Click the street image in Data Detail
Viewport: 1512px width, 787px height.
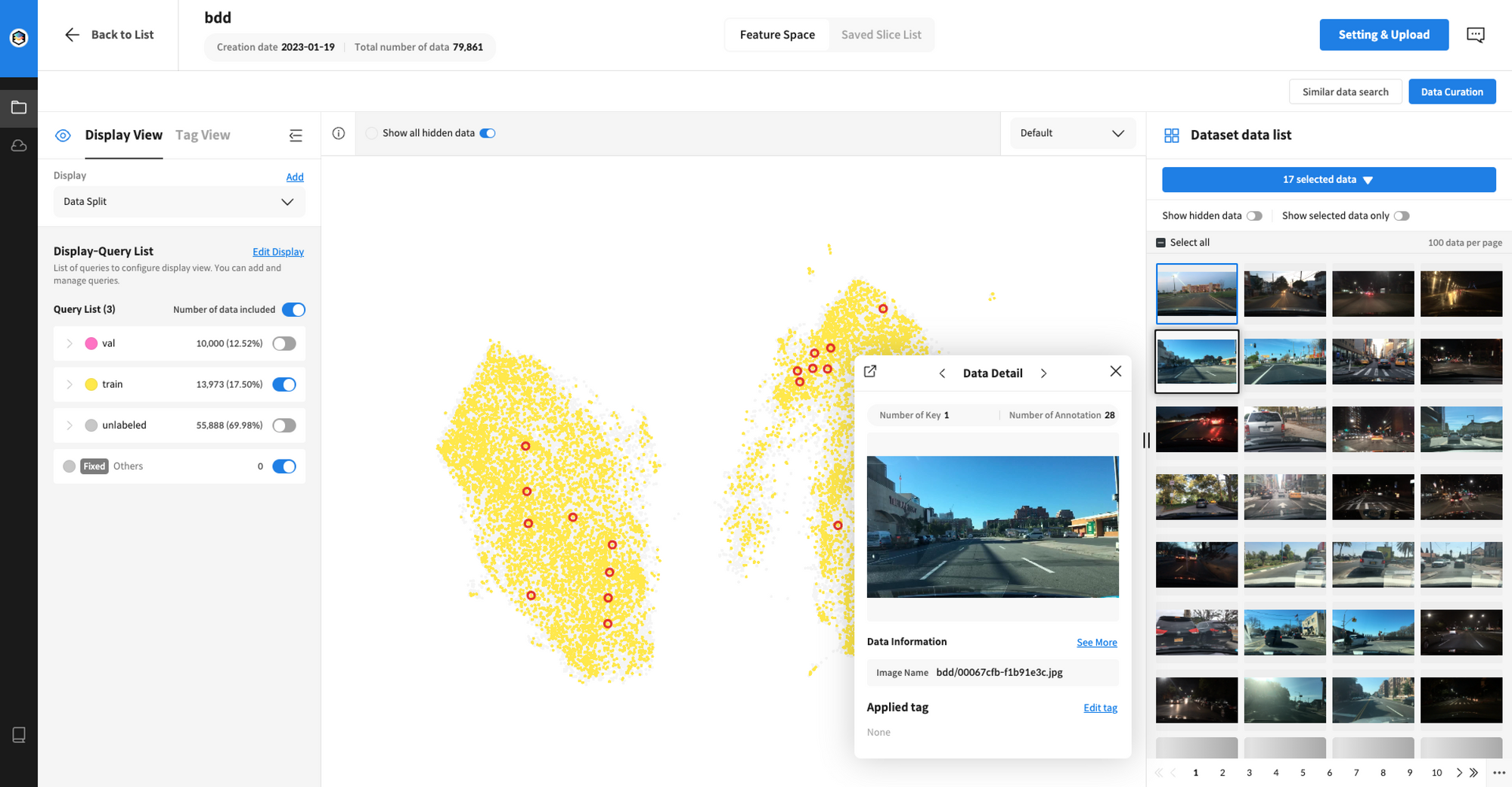click(993, 527)
